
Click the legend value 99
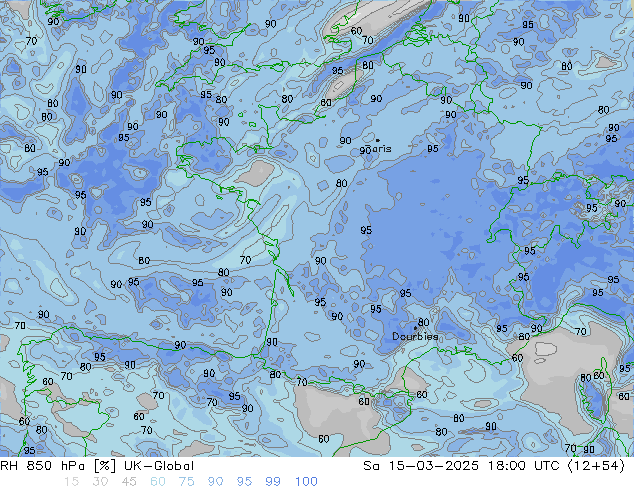273,482
